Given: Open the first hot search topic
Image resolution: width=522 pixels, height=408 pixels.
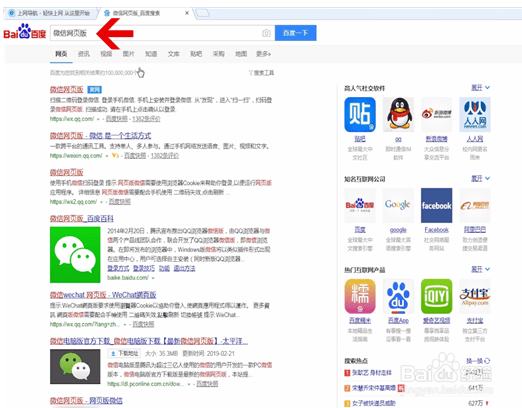Looking at the screenshot, I should 372,373.
